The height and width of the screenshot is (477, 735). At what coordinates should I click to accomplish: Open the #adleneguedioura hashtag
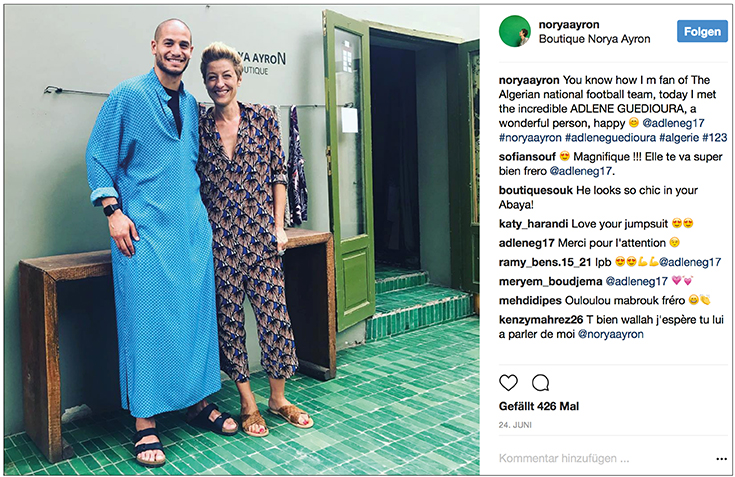(x=610, y=138)
